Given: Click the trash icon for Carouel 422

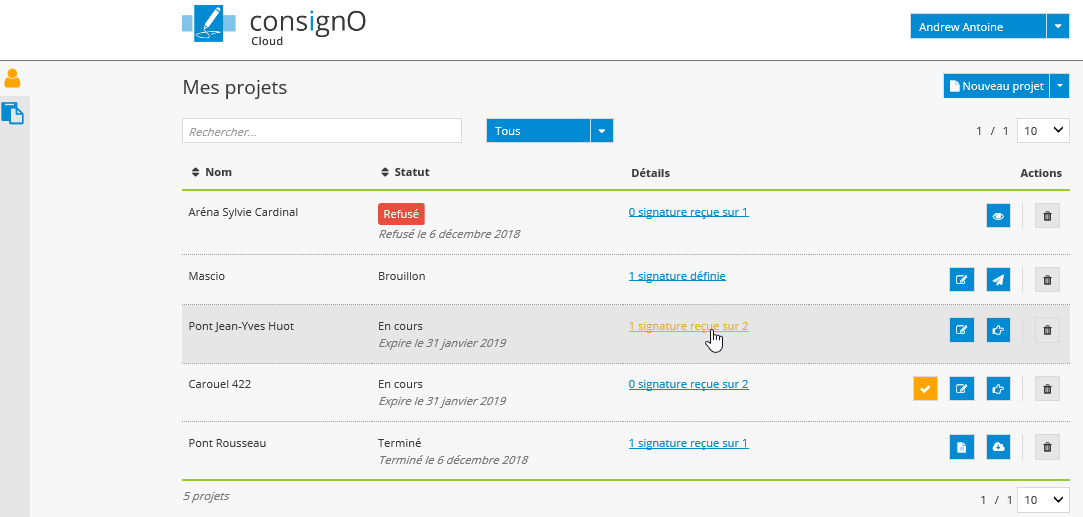Looking at the screenshot, I should point(1047,389).
